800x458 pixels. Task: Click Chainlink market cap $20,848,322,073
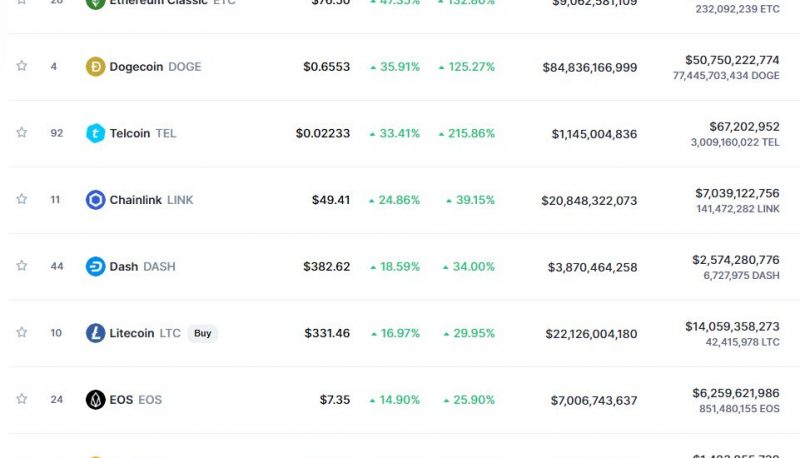point(589,200)
